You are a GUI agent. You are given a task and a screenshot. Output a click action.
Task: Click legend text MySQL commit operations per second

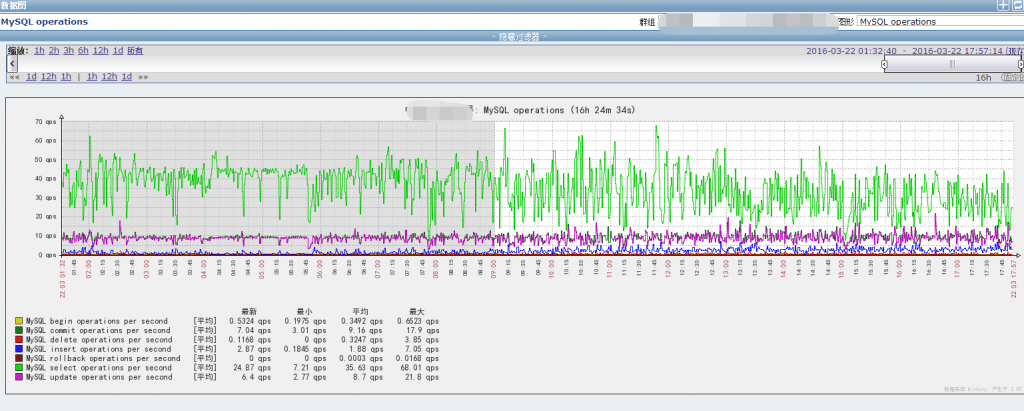click(x=99, y=331)
